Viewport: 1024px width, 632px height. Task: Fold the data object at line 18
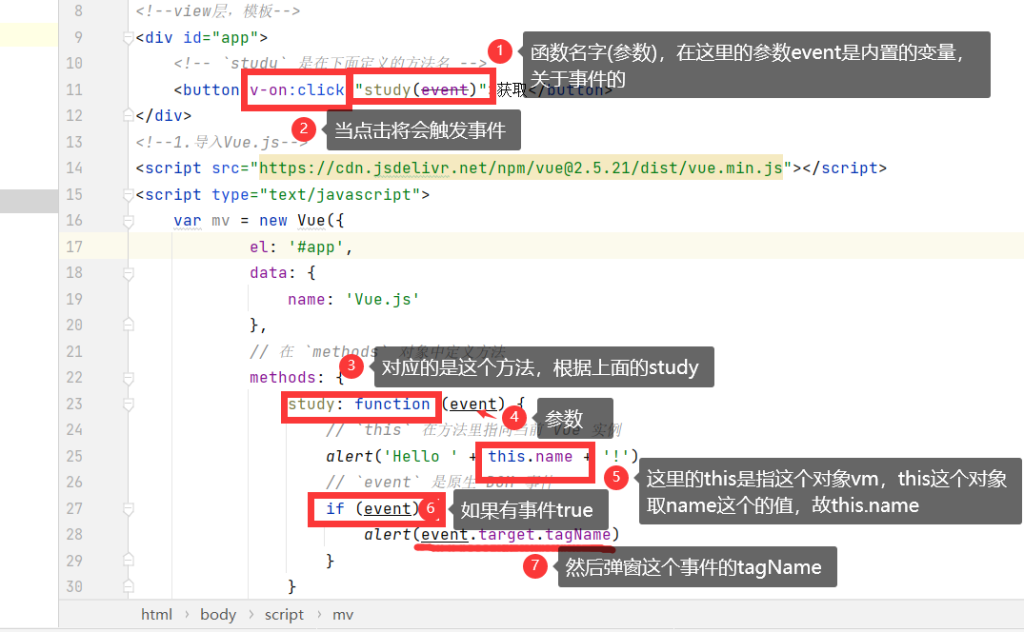click(x=127, y=272)
